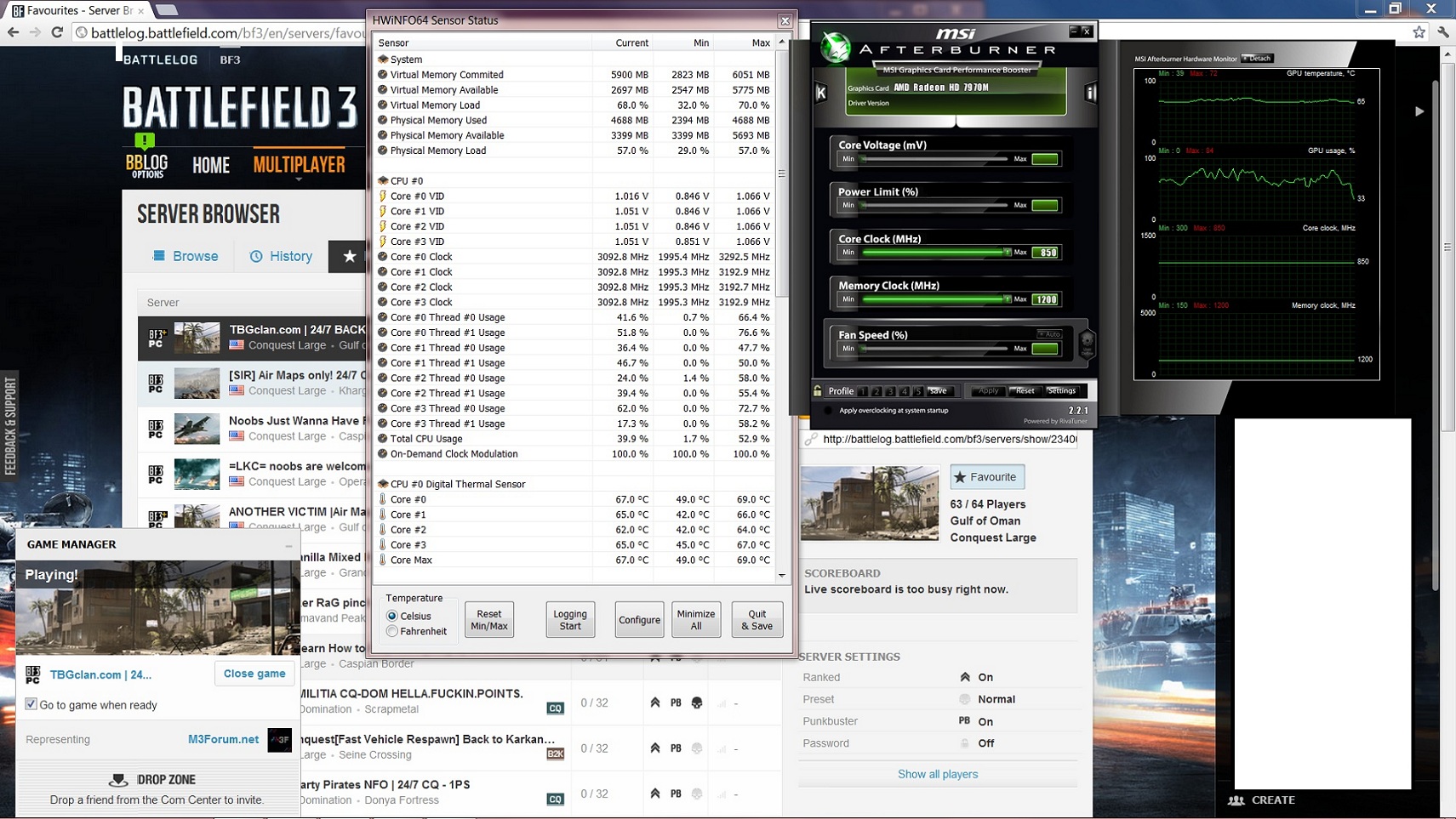Click the Drop Zone parachute icon

point(118,779)
